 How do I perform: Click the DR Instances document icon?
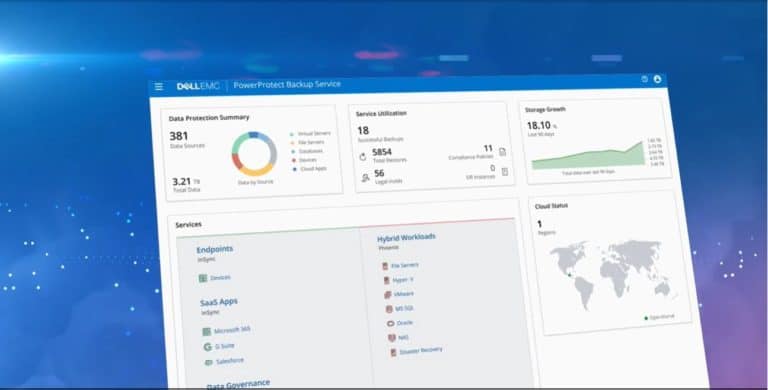coord(505,171)
